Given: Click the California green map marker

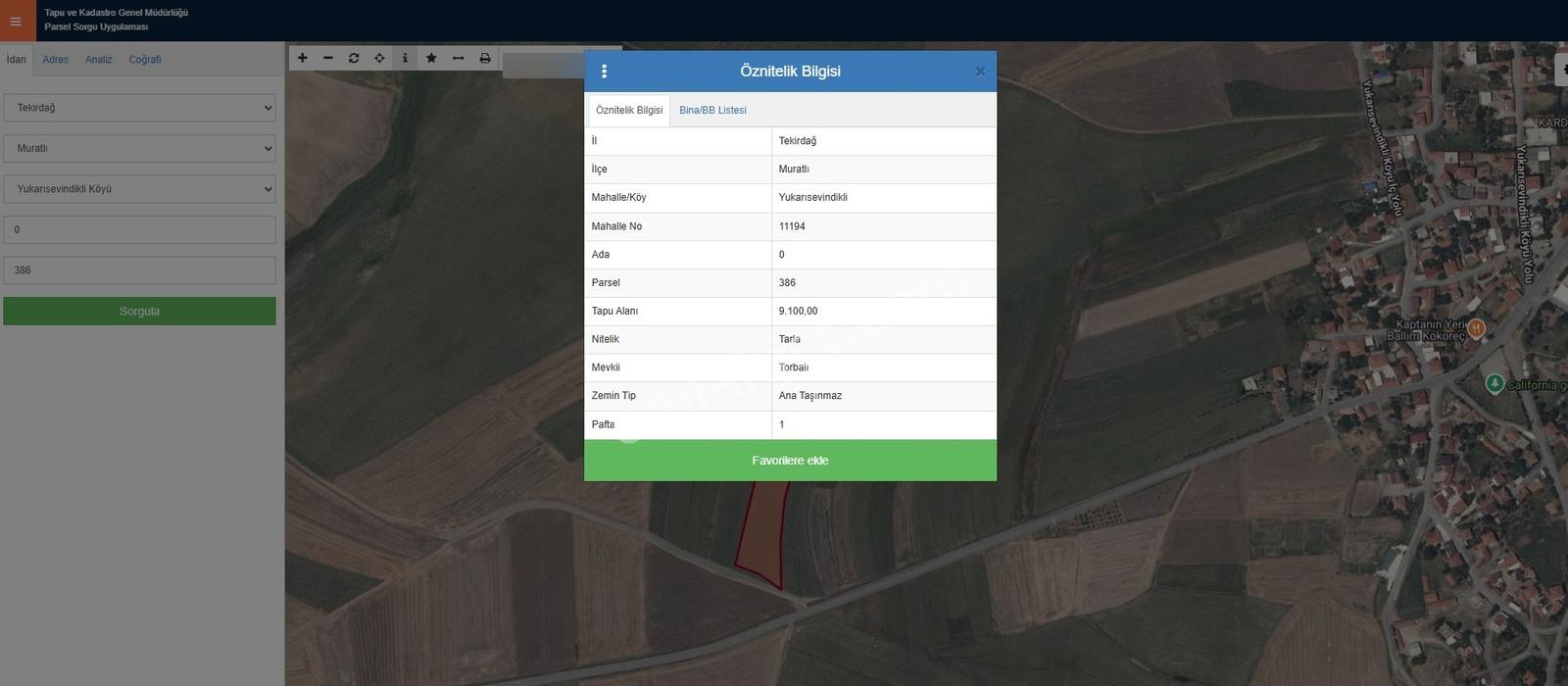Looking at the screenshot, I should tap(1494, 384).
